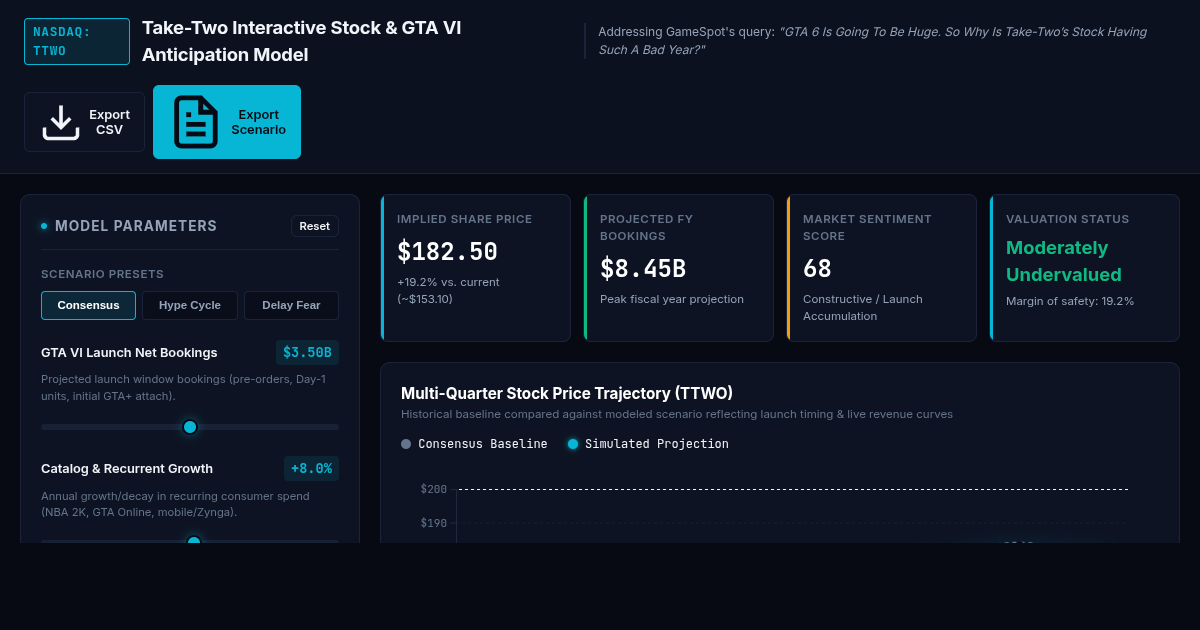The height and width of the screenshot is (630, 1200).
Task: Toggle the Simulated Projection legend item
Action: click(648, 444)
